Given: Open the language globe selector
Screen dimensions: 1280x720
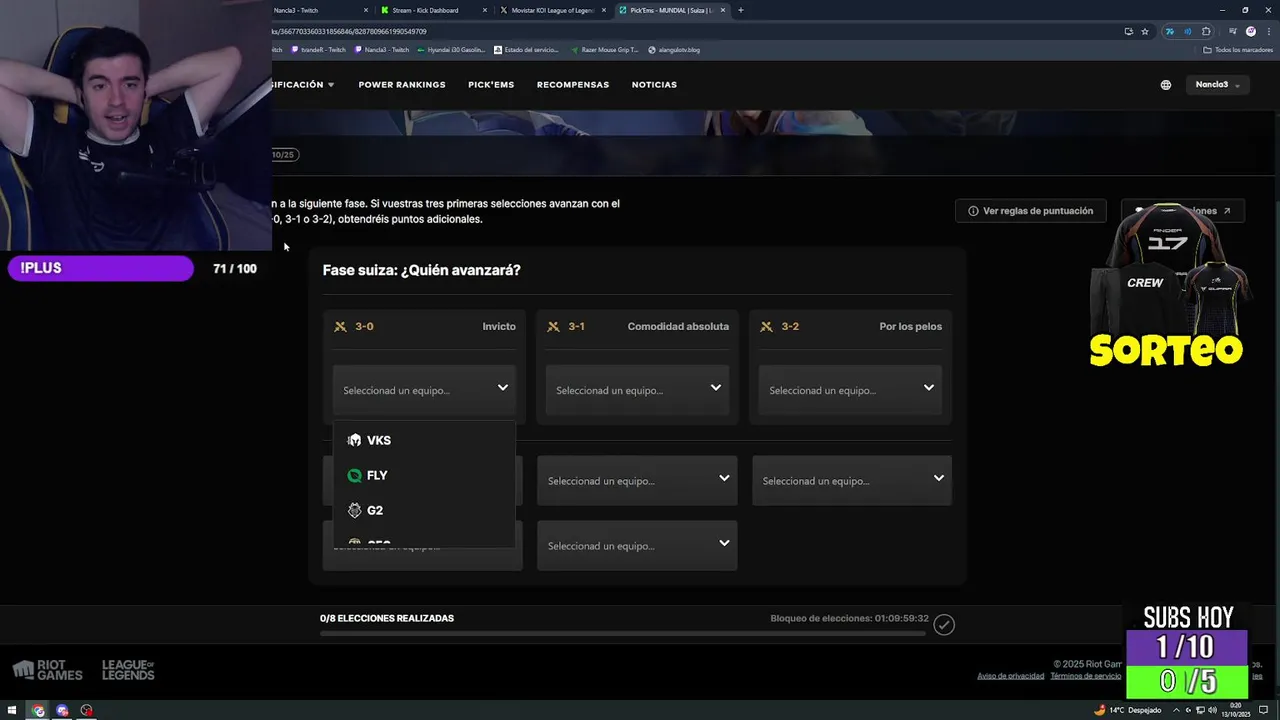Looking at the screenshot, I should (1165, 85).
